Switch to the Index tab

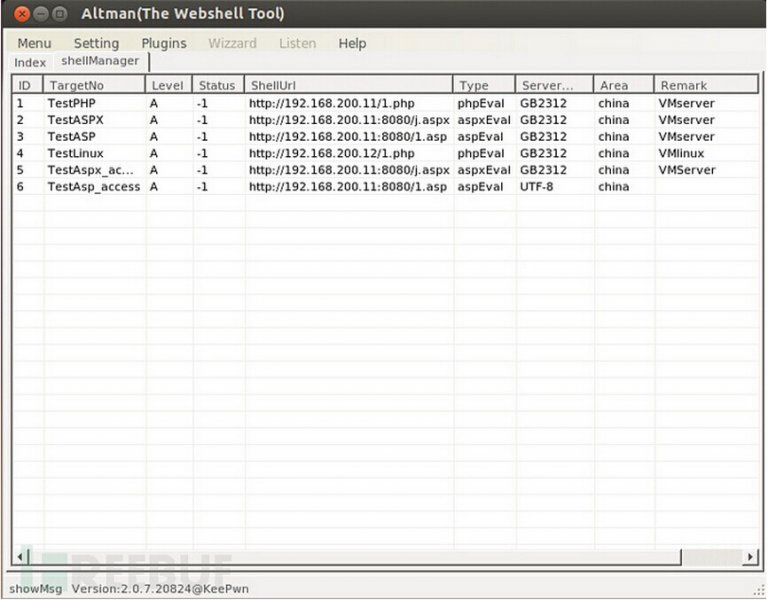point(30,63)
